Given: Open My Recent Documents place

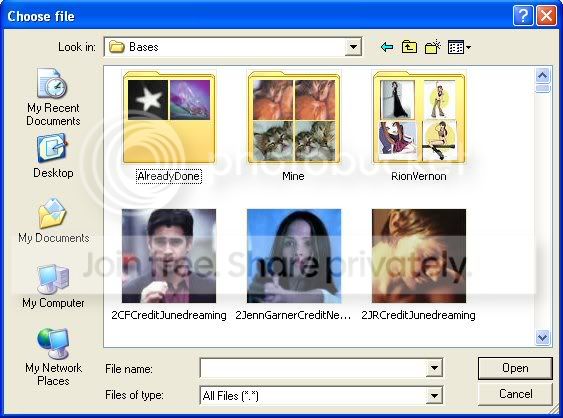Looking at the screenshot, I should (x=53, y=97).
